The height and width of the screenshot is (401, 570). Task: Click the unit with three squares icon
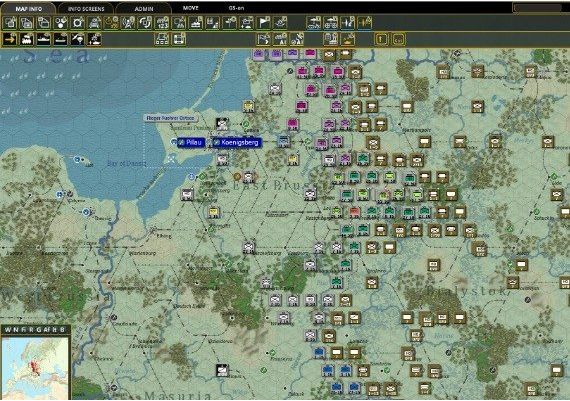[162, 39]
